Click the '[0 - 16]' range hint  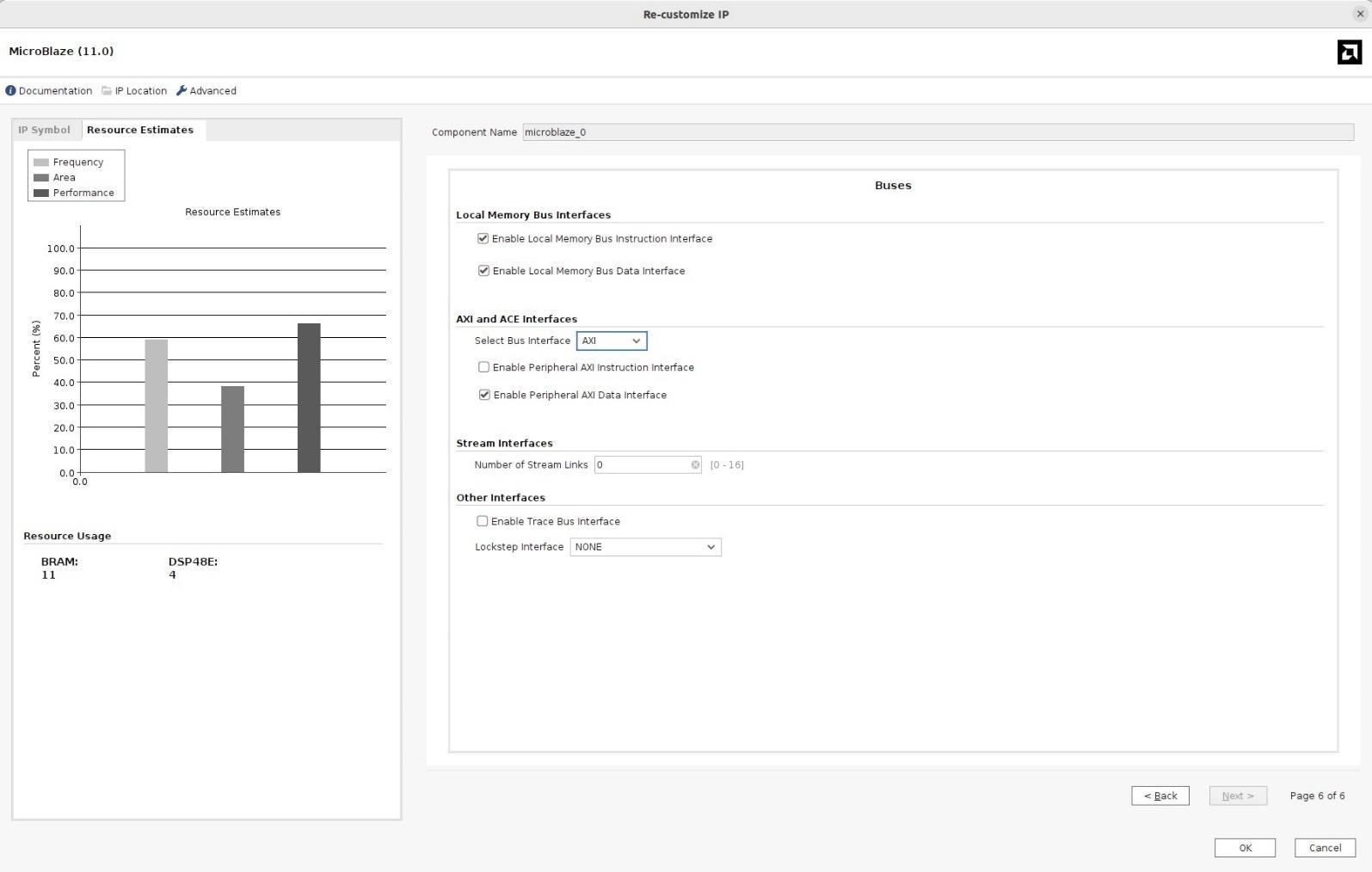point(727,464)
